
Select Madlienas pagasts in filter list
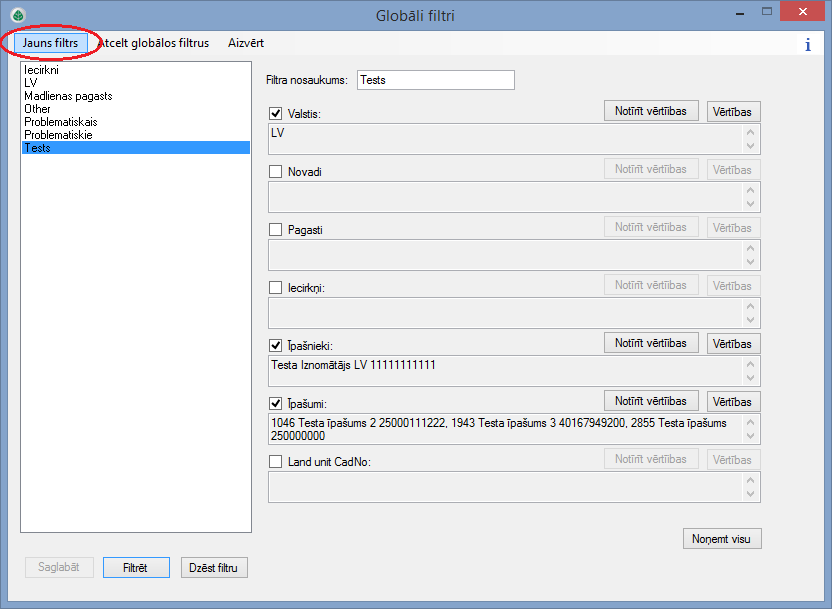pyautogui.click(x=68, y=96)
